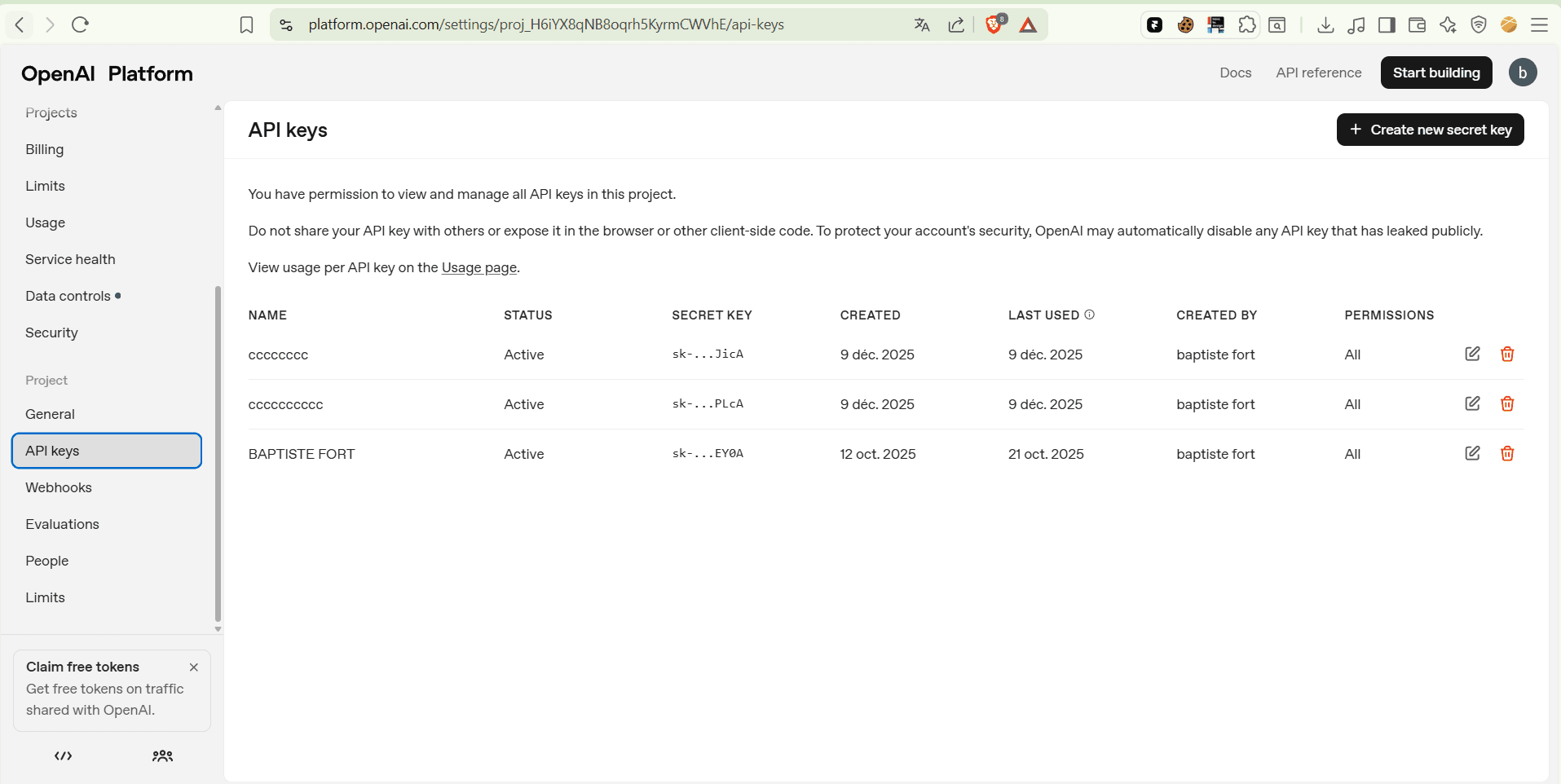Open the music note playlist icon
Viewport: 1561px width, 784px height.
point(1356,25)
